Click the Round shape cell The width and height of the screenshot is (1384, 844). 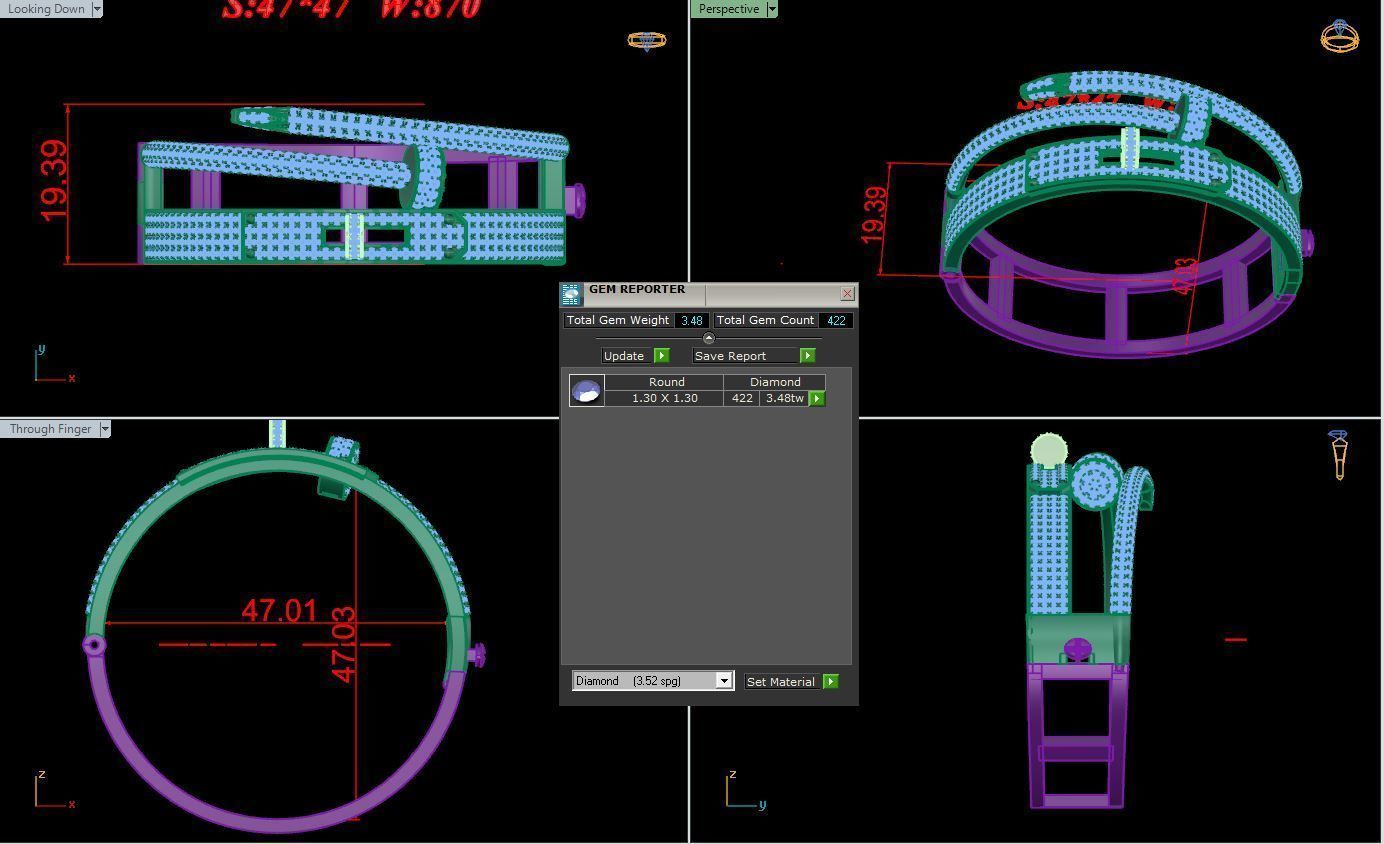pos(664,382)
